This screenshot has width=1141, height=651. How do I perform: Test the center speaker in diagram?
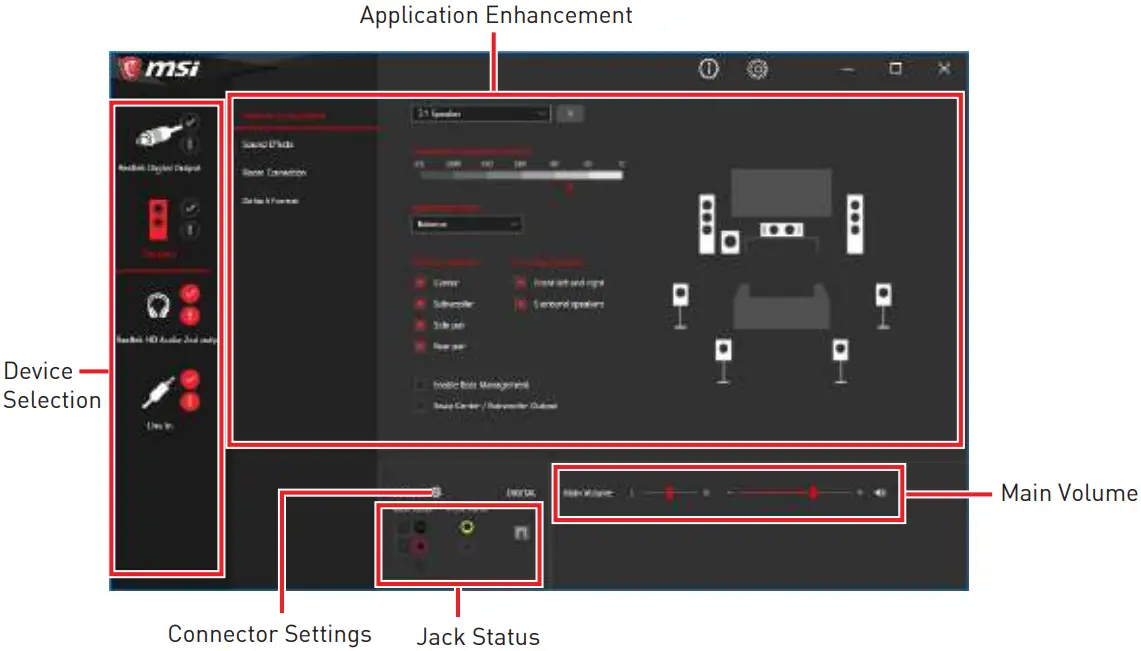781,230
